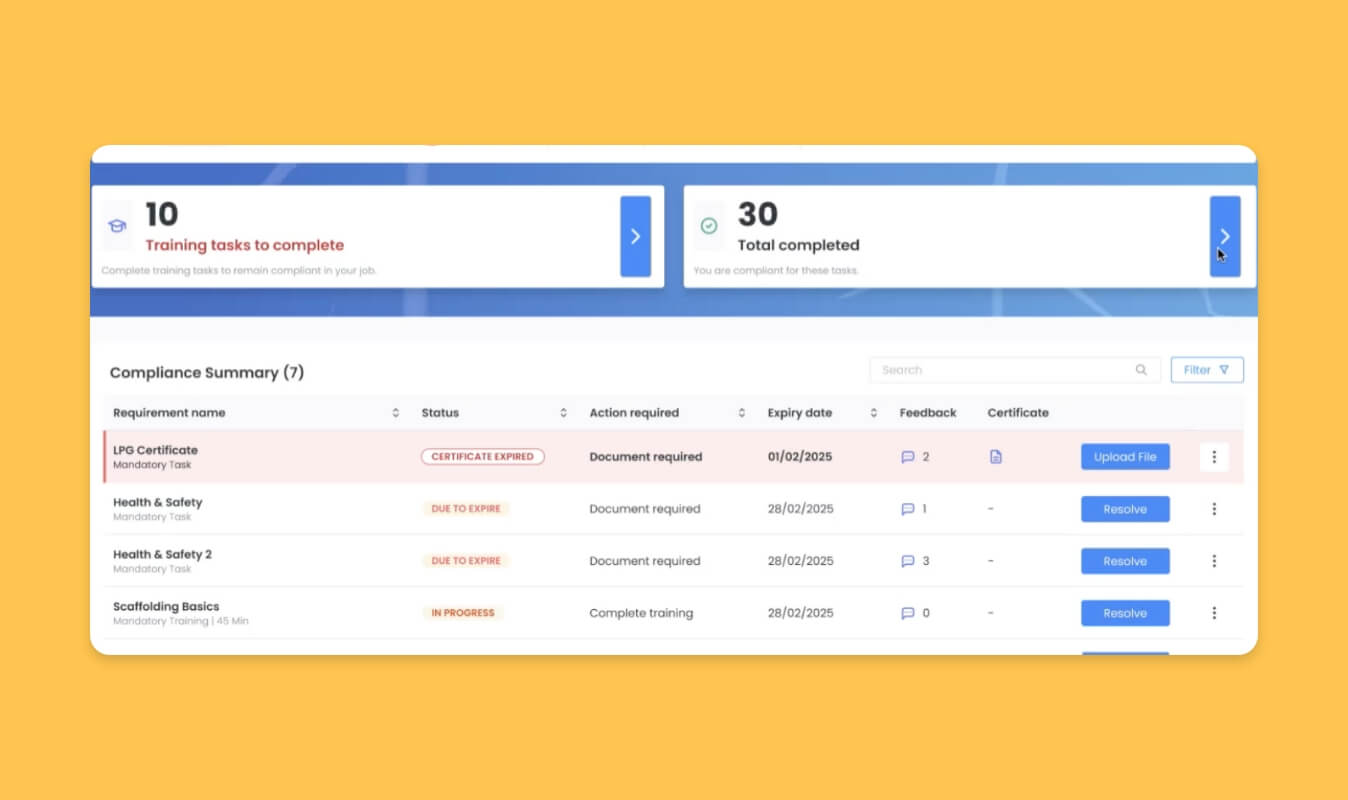Open feedback comments for Health & Safety 2
Image resolution: width=1348 pixels, height=800 pixels.
(908, 561)
